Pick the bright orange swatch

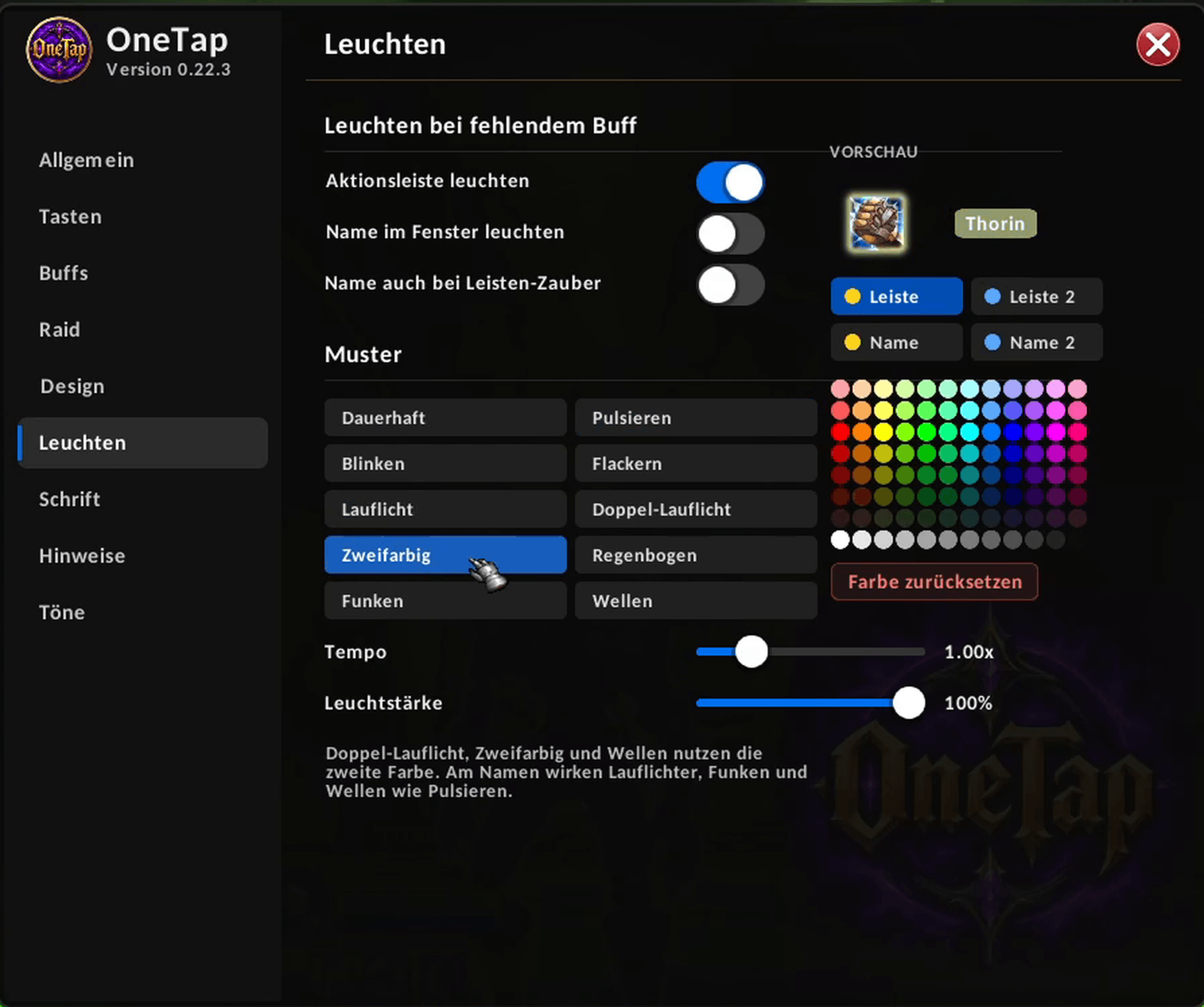(861, 431)
